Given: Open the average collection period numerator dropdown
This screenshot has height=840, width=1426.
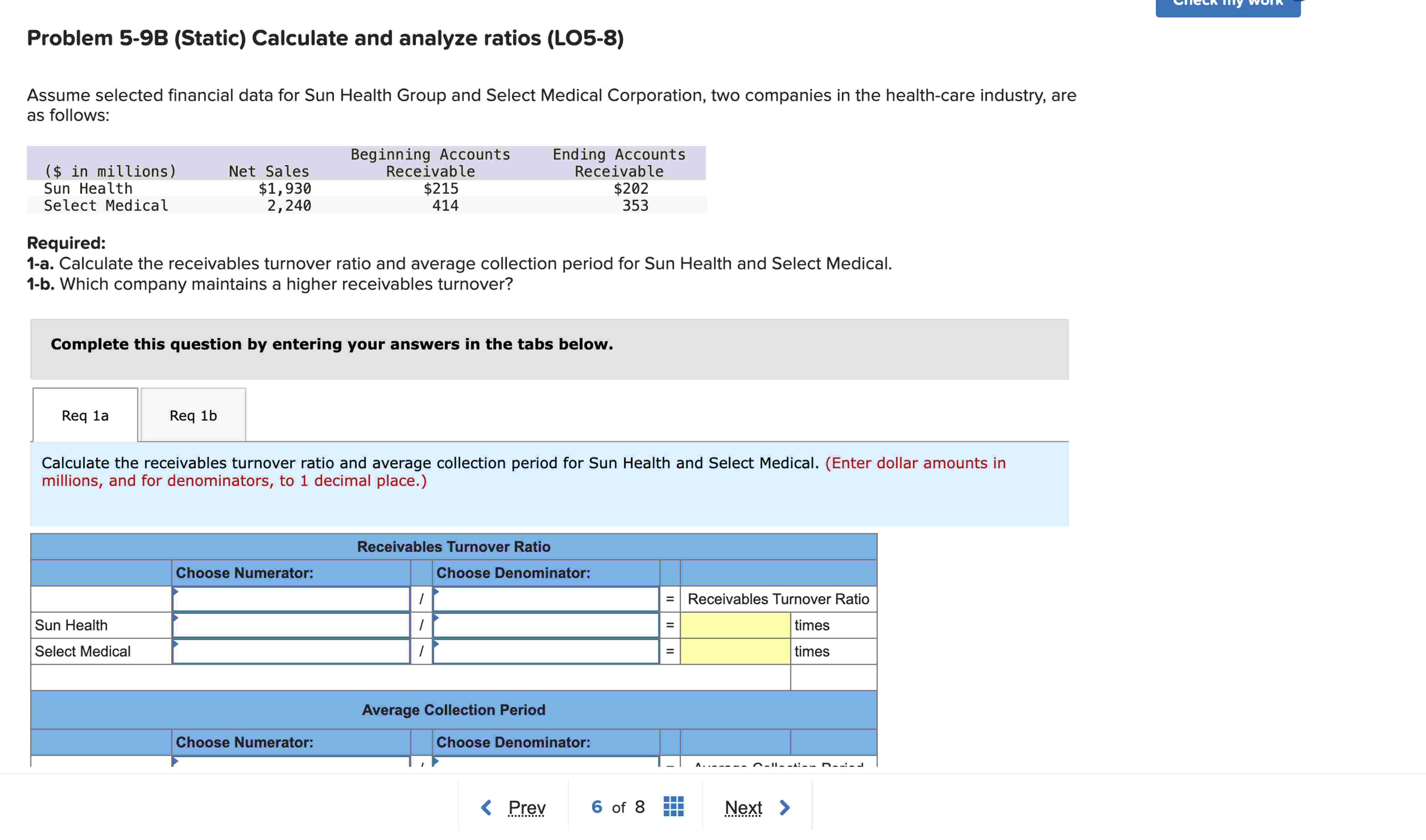Looking at the screenshot, I should coord(291,762).
